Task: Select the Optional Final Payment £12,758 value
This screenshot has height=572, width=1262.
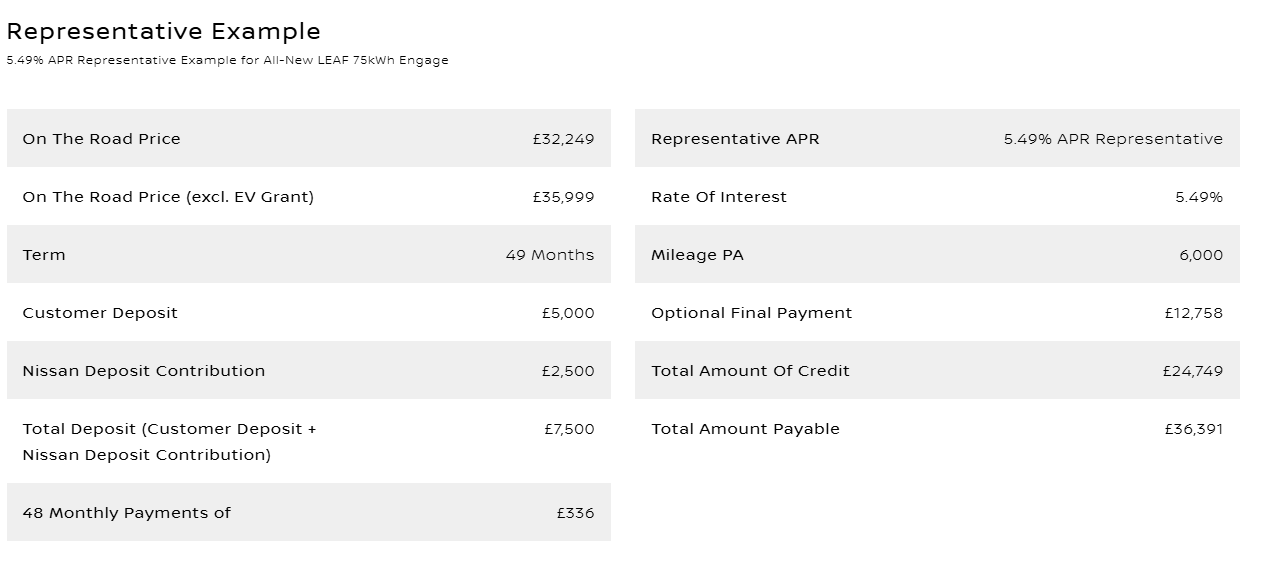Action: point(1193,313)
